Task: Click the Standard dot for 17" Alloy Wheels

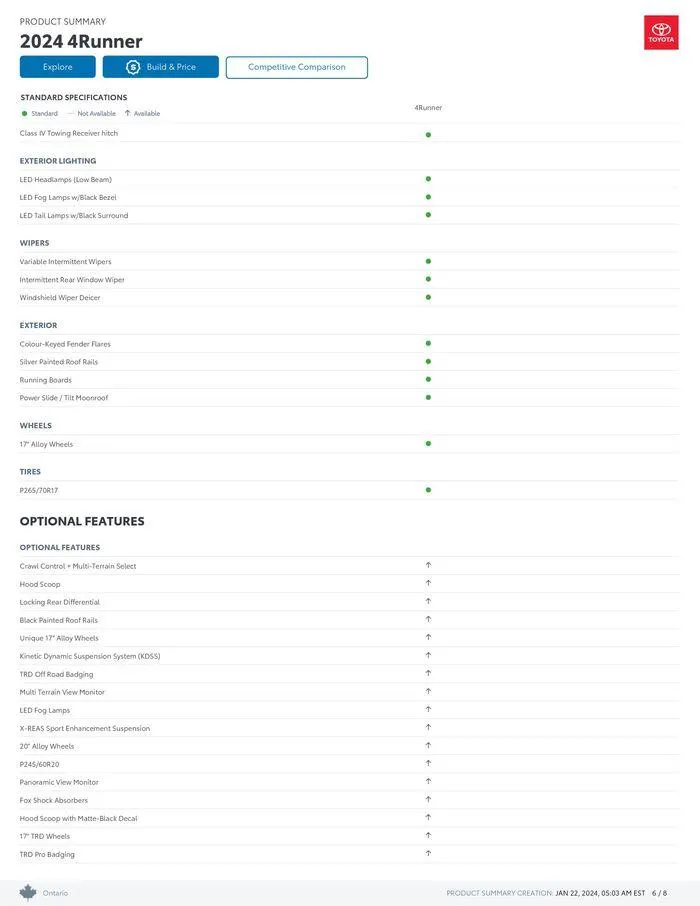Action: [428, 443]
